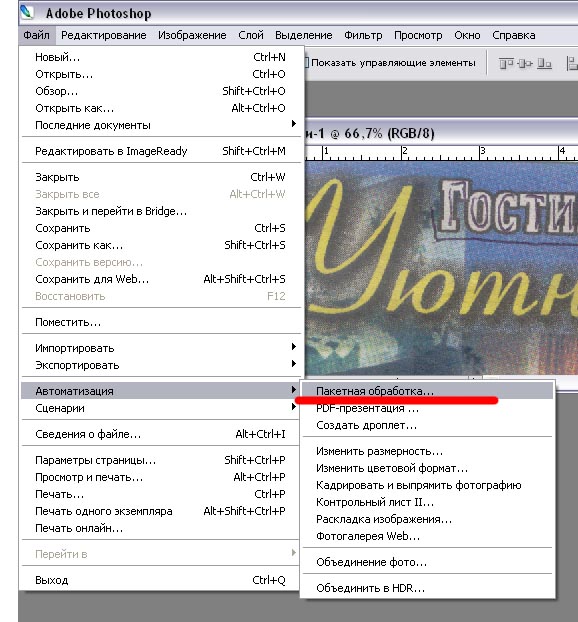
Task: Select Изменить цветовой формат...
Action: click(x=428, y=468)
